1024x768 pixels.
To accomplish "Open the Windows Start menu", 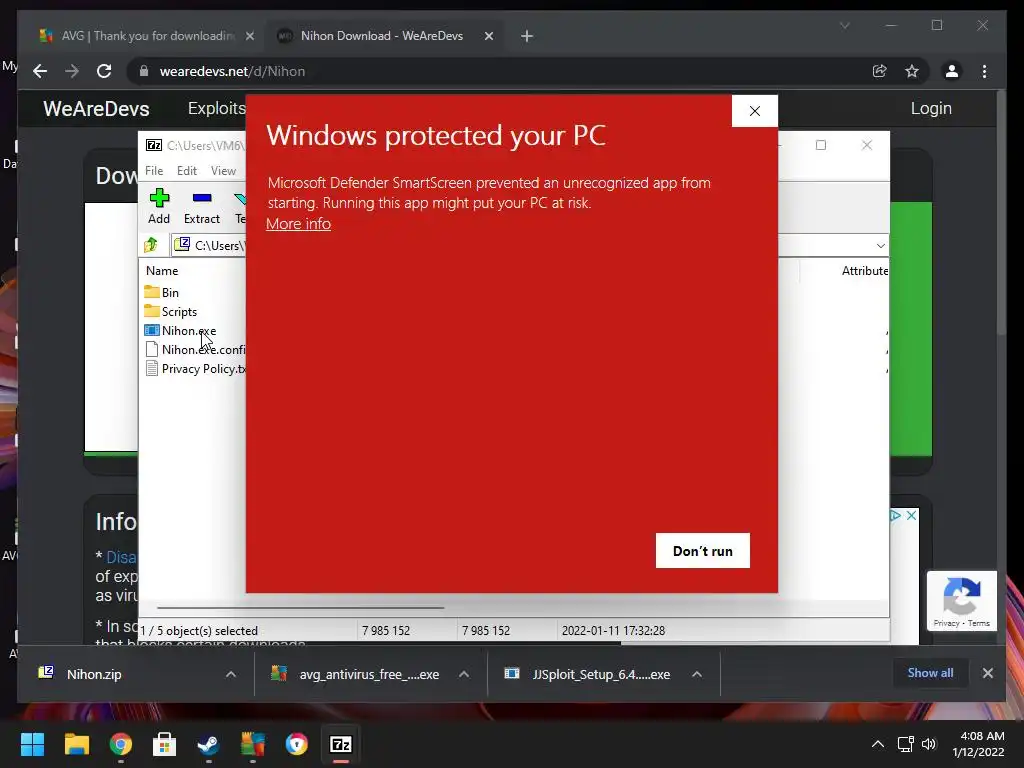I will 32,744.
